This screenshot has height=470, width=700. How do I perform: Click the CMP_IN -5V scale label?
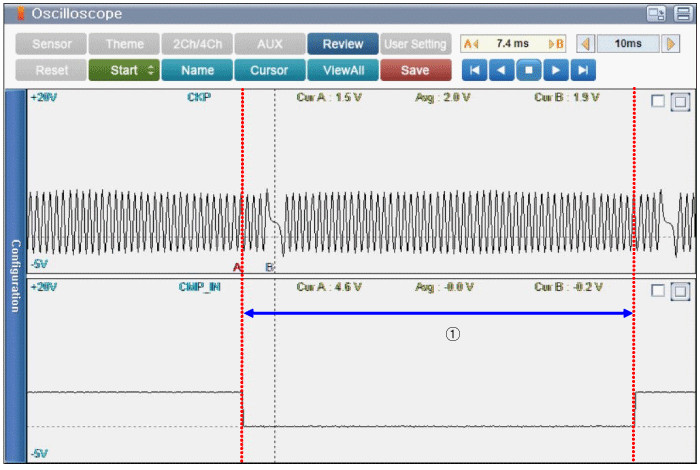(39, 453)
